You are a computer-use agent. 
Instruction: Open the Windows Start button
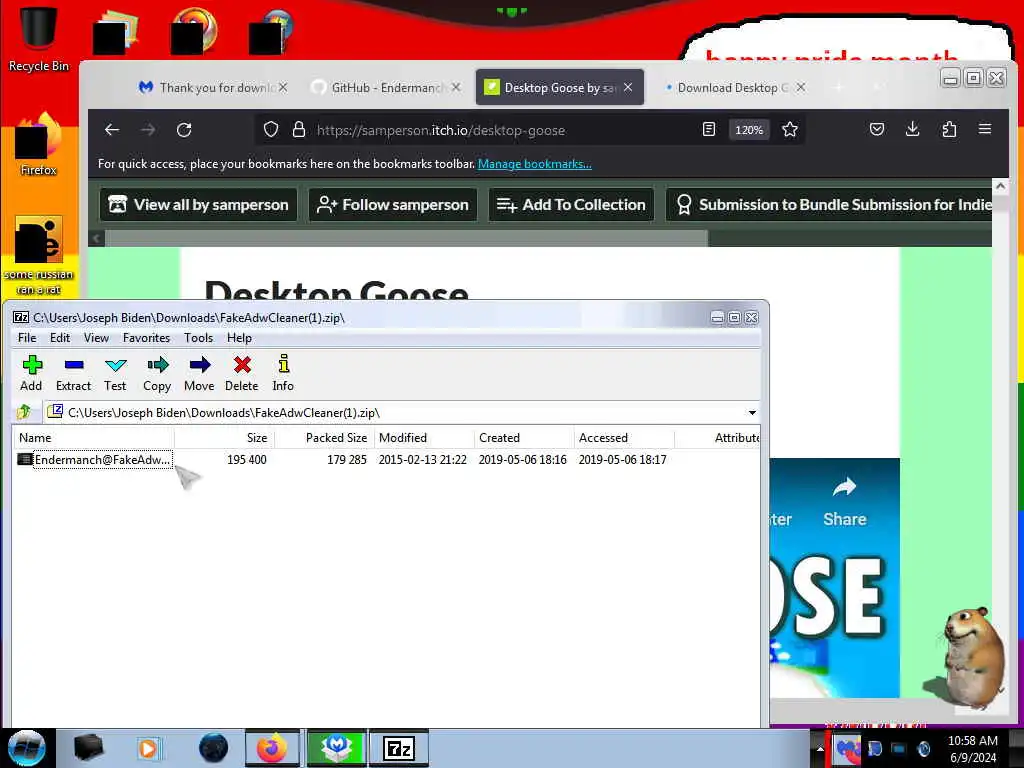(27, 748)
